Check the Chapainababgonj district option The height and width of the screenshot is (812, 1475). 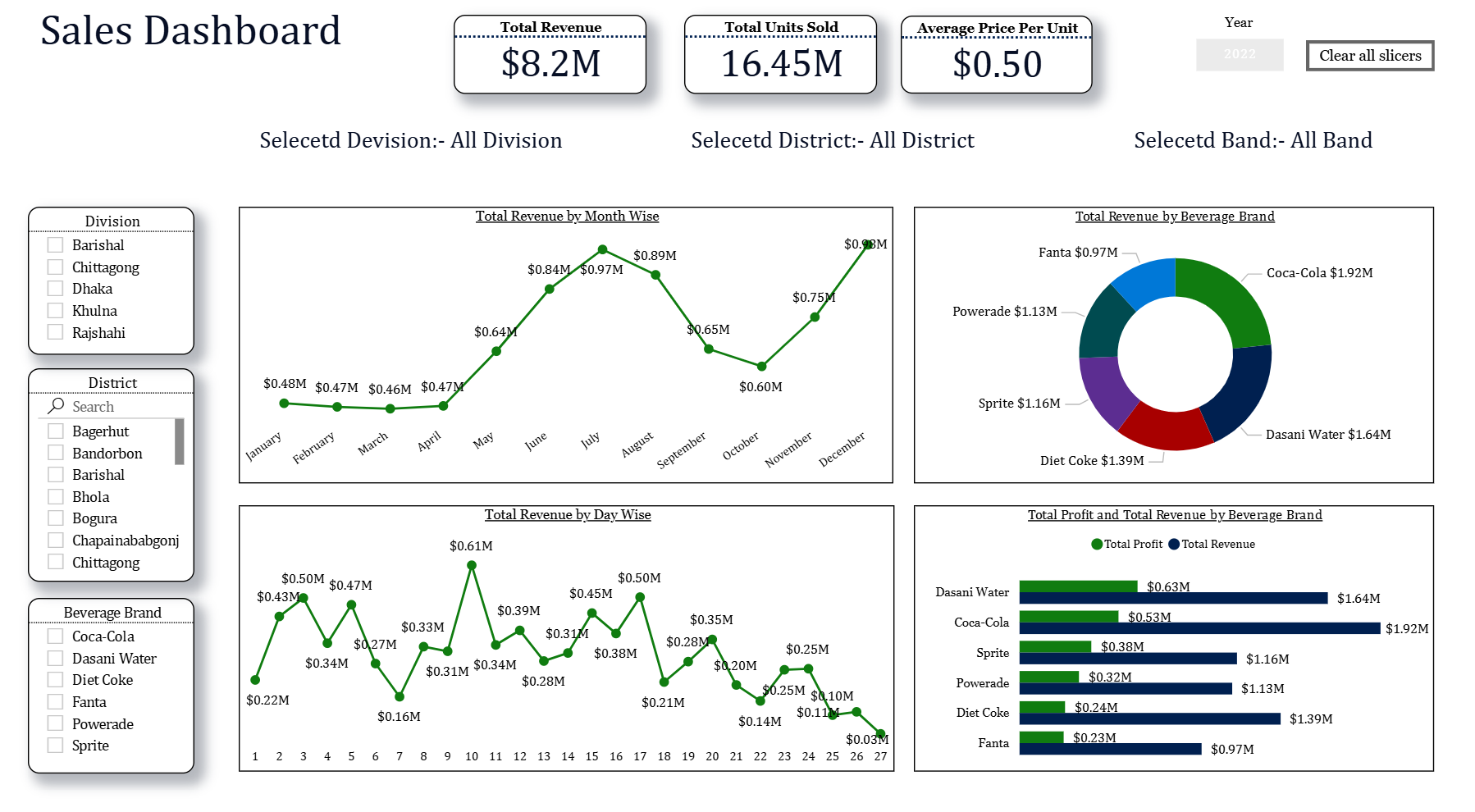(x=56, y=541)
